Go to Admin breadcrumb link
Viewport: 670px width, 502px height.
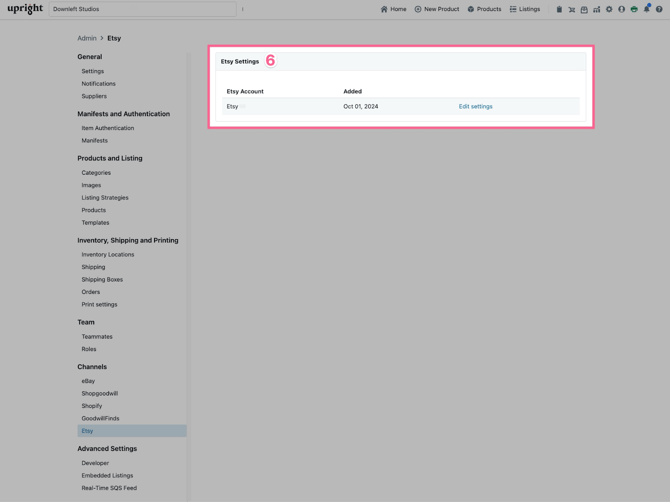87,38
